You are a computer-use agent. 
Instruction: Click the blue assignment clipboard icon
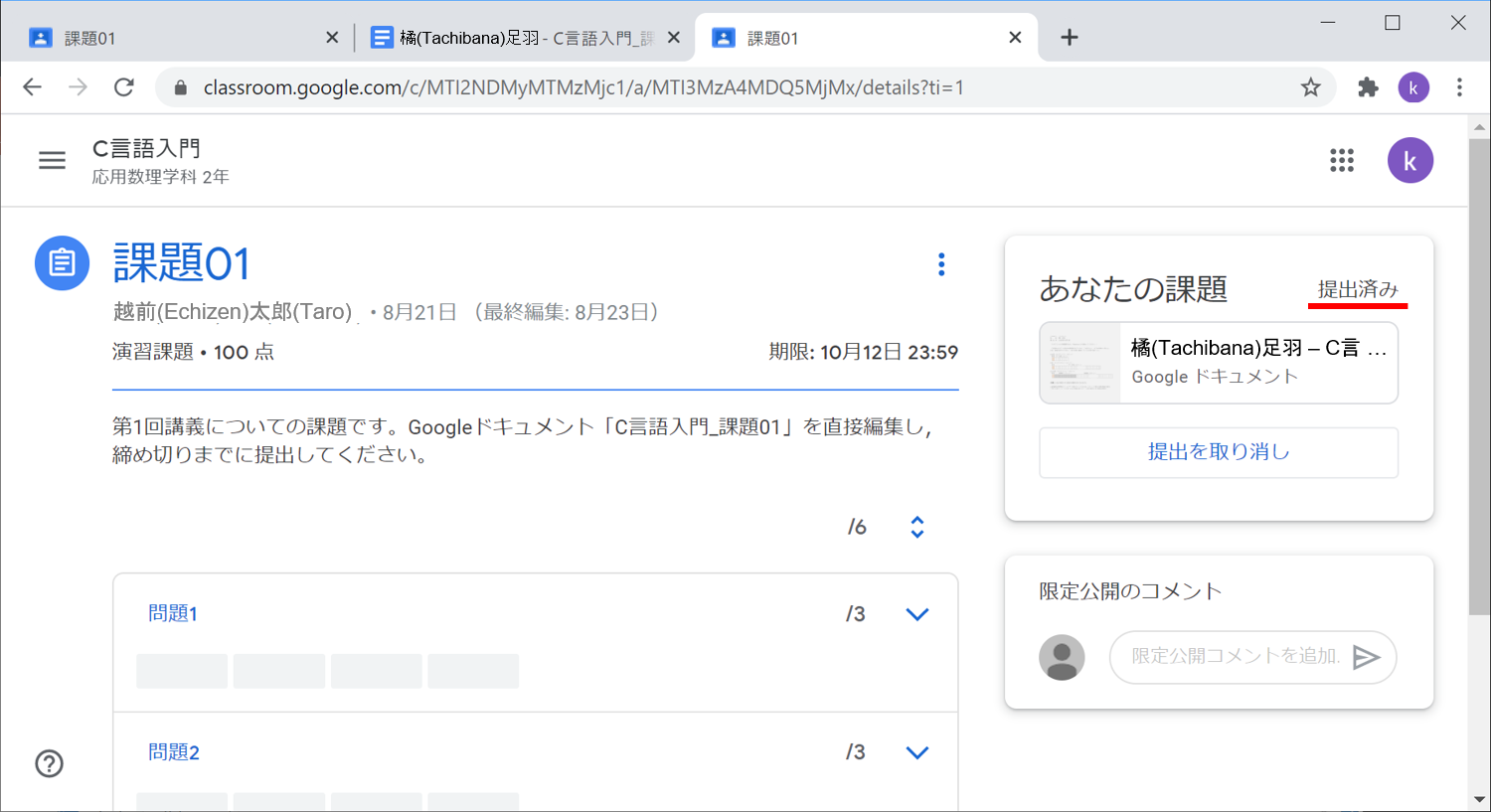pyautogui.click(x=62, y=263)
